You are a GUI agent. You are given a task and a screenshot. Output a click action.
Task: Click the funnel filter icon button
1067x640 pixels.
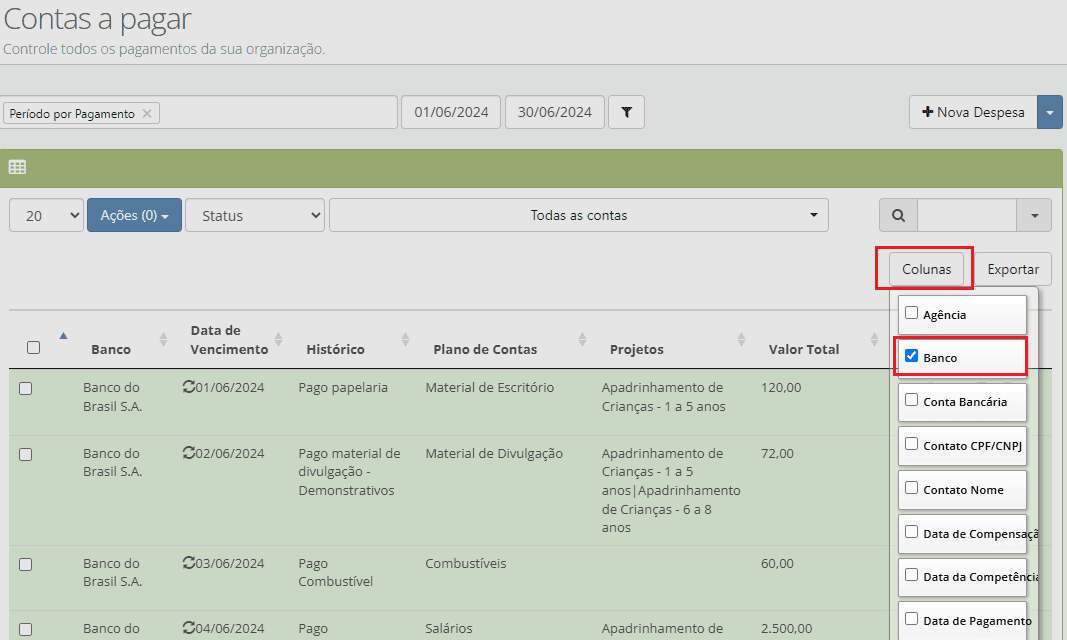pos(626,112)
